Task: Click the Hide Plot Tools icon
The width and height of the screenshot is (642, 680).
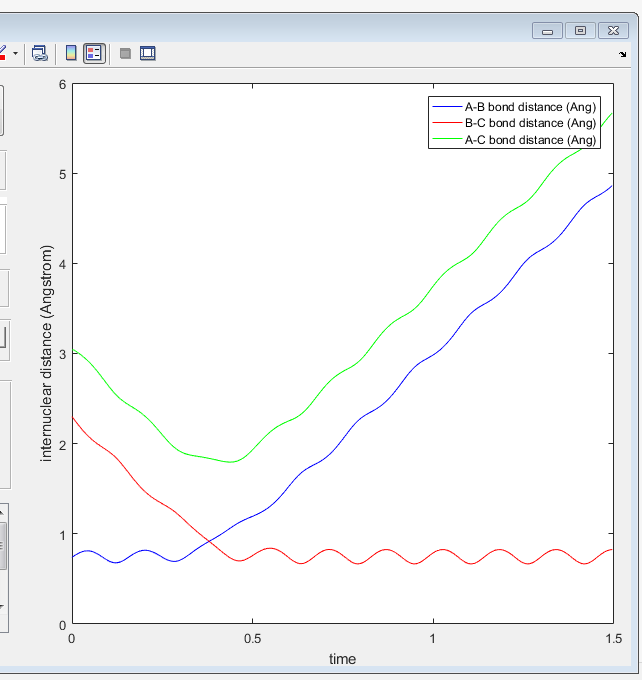Action: (125, 53)
